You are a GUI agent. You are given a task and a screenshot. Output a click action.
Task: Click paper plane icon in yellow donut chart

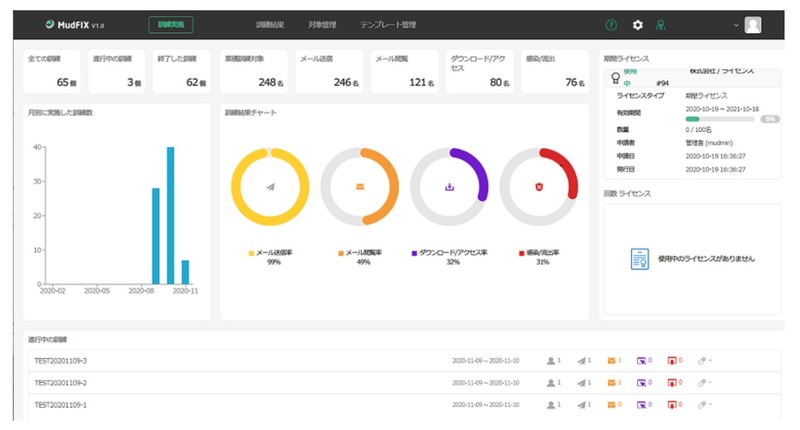270,186
